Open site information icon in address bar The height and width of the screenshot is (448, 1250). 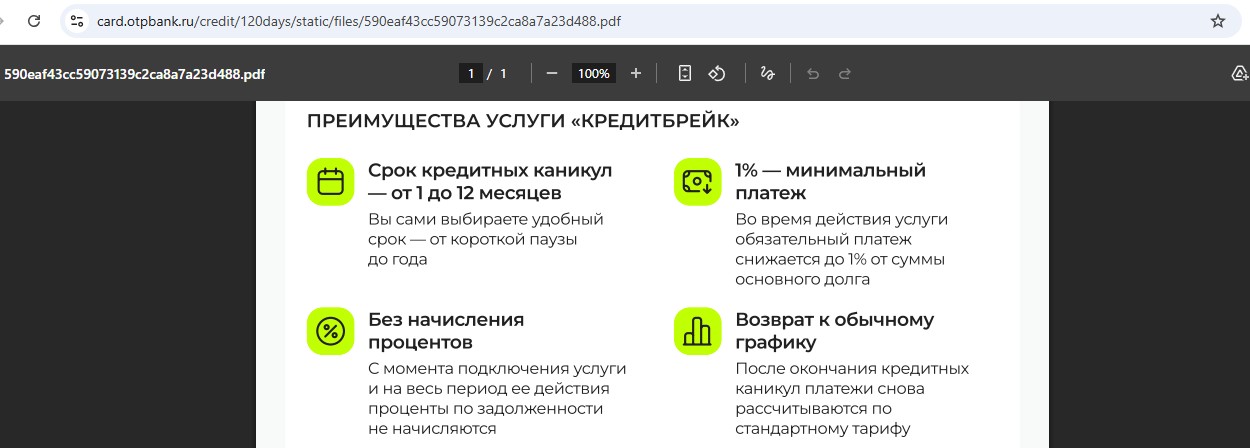[77, 21]
